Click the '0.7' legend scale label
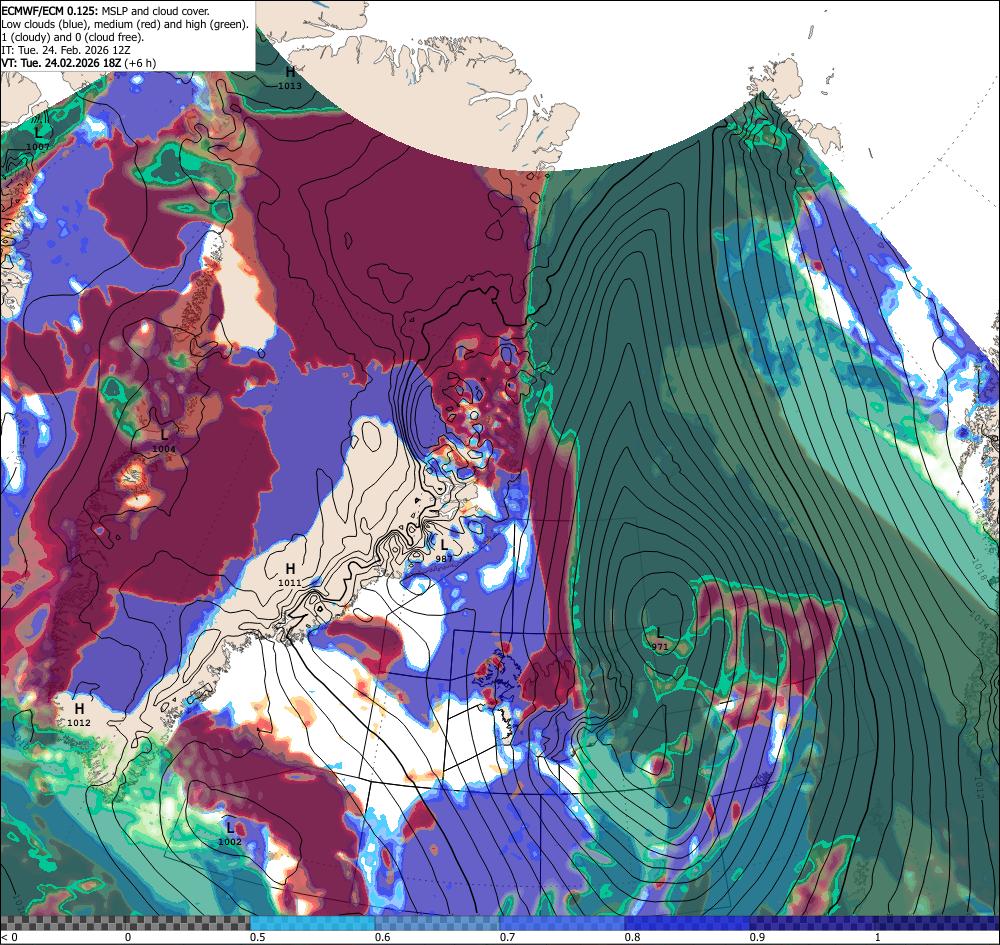 (x=508, y=937)
